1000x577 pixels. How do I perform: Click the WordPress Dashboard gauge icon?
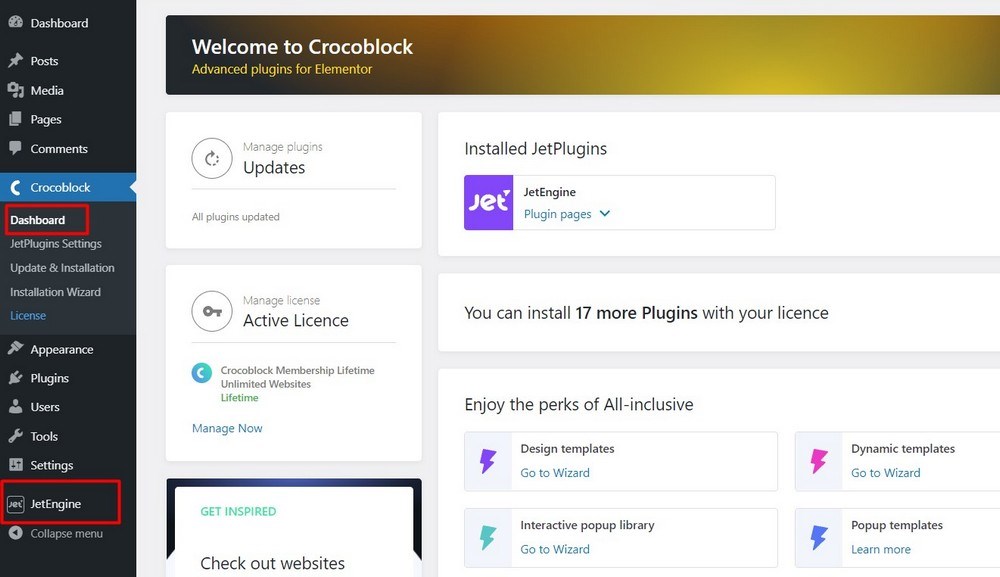(15, 22)
